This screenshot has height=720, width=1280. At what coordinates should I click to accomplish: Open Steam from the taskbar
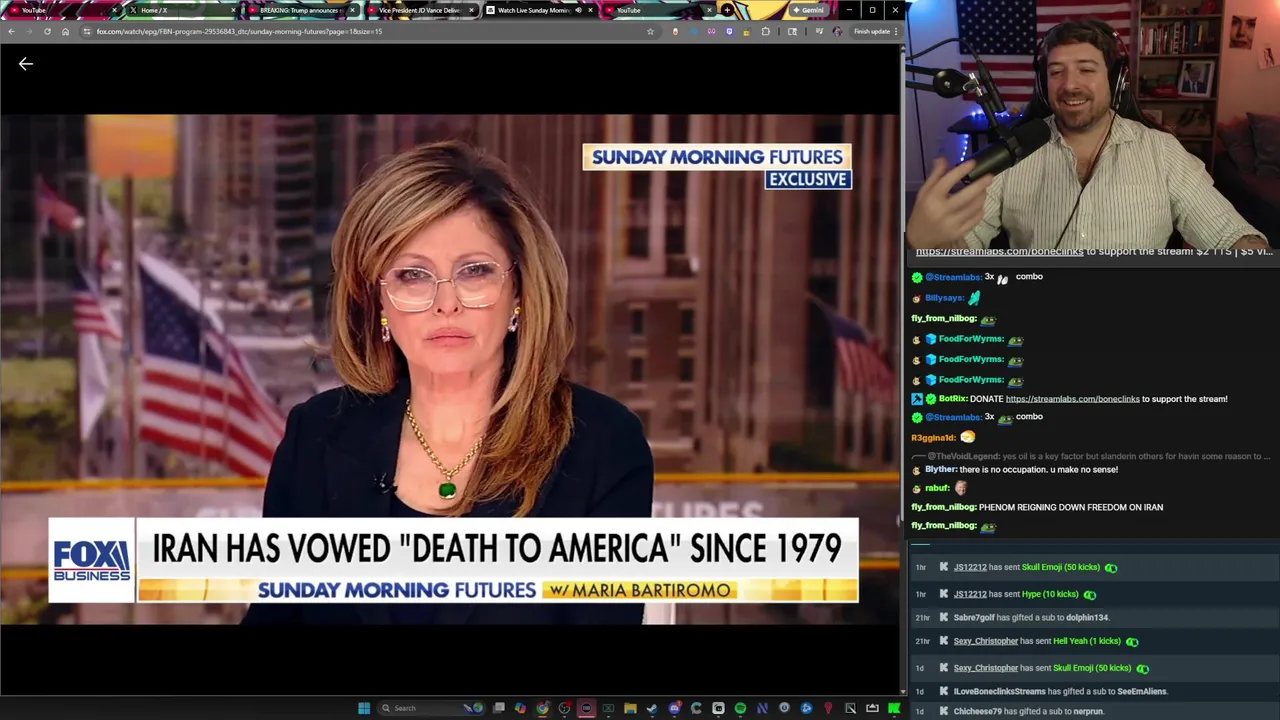tap(652, 708)
